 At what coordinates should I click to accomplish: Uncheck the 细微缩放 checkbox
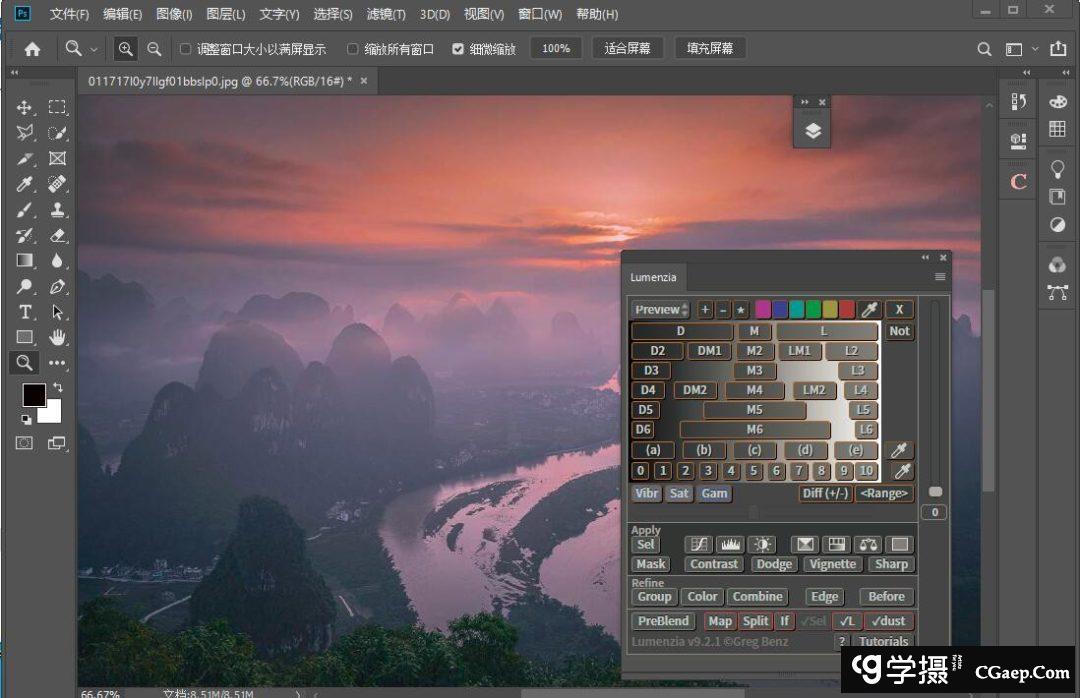(458, 49)
